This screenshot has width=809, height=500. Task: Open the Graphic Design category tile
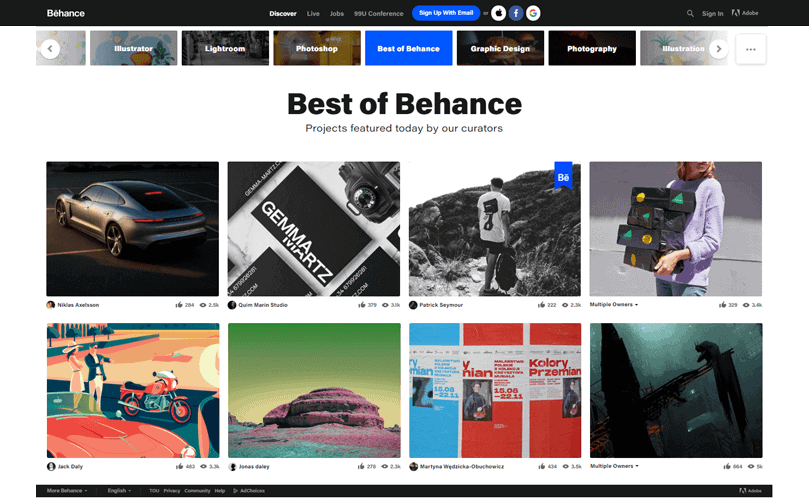(x=500, y=48)
